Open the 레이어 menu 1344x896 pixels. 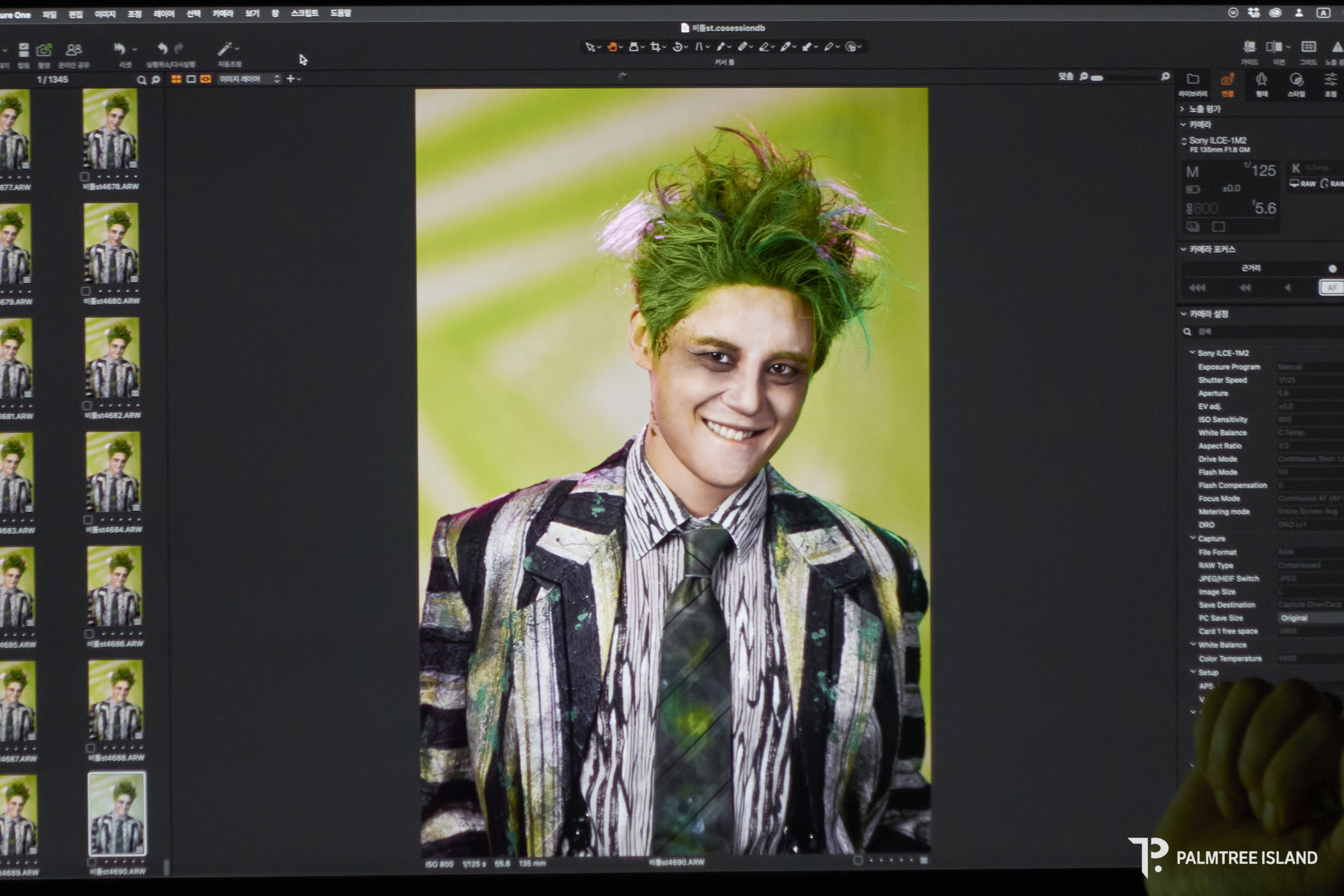(163, 13)
